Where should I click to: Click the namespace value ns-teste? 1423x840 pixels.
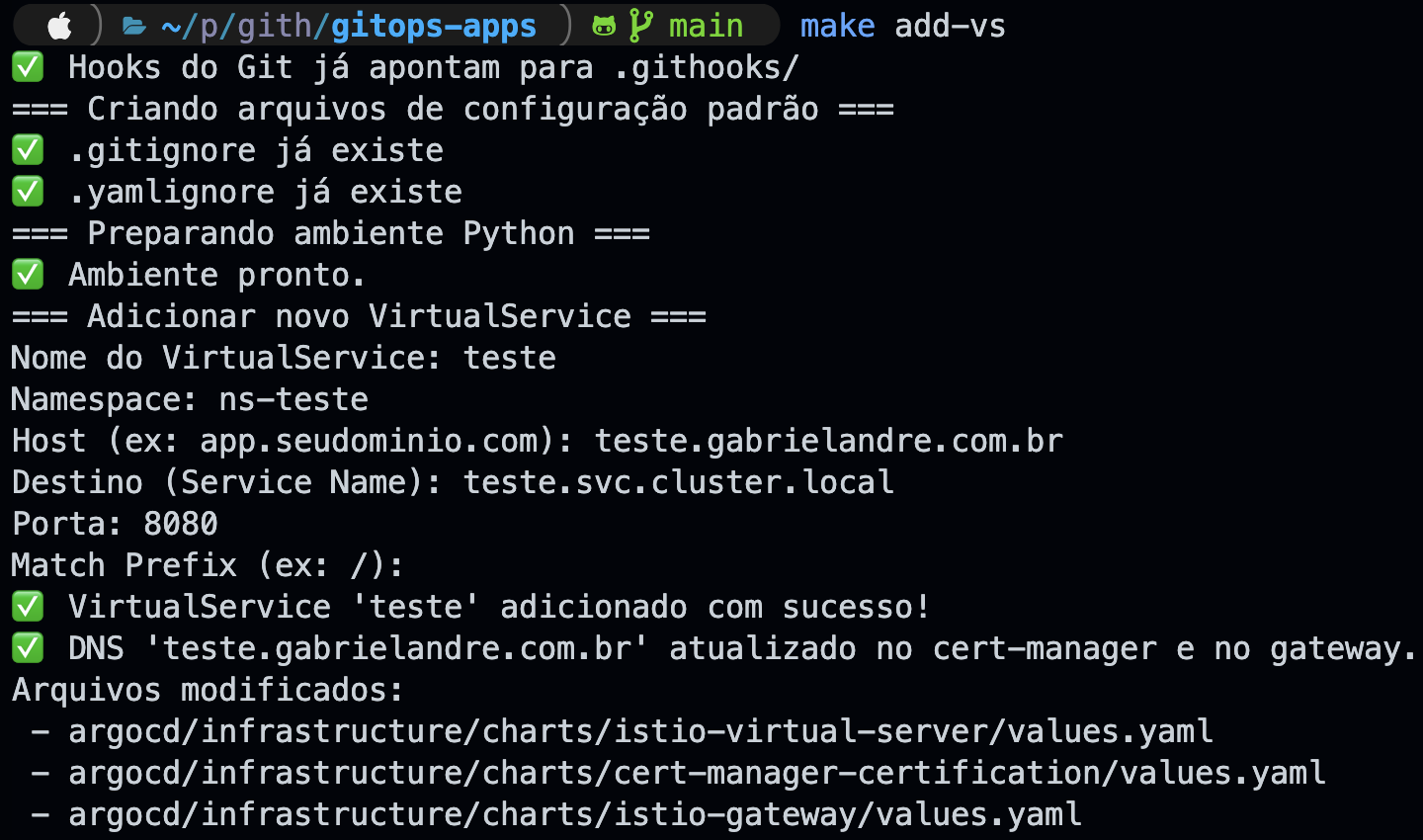[293, 399]
